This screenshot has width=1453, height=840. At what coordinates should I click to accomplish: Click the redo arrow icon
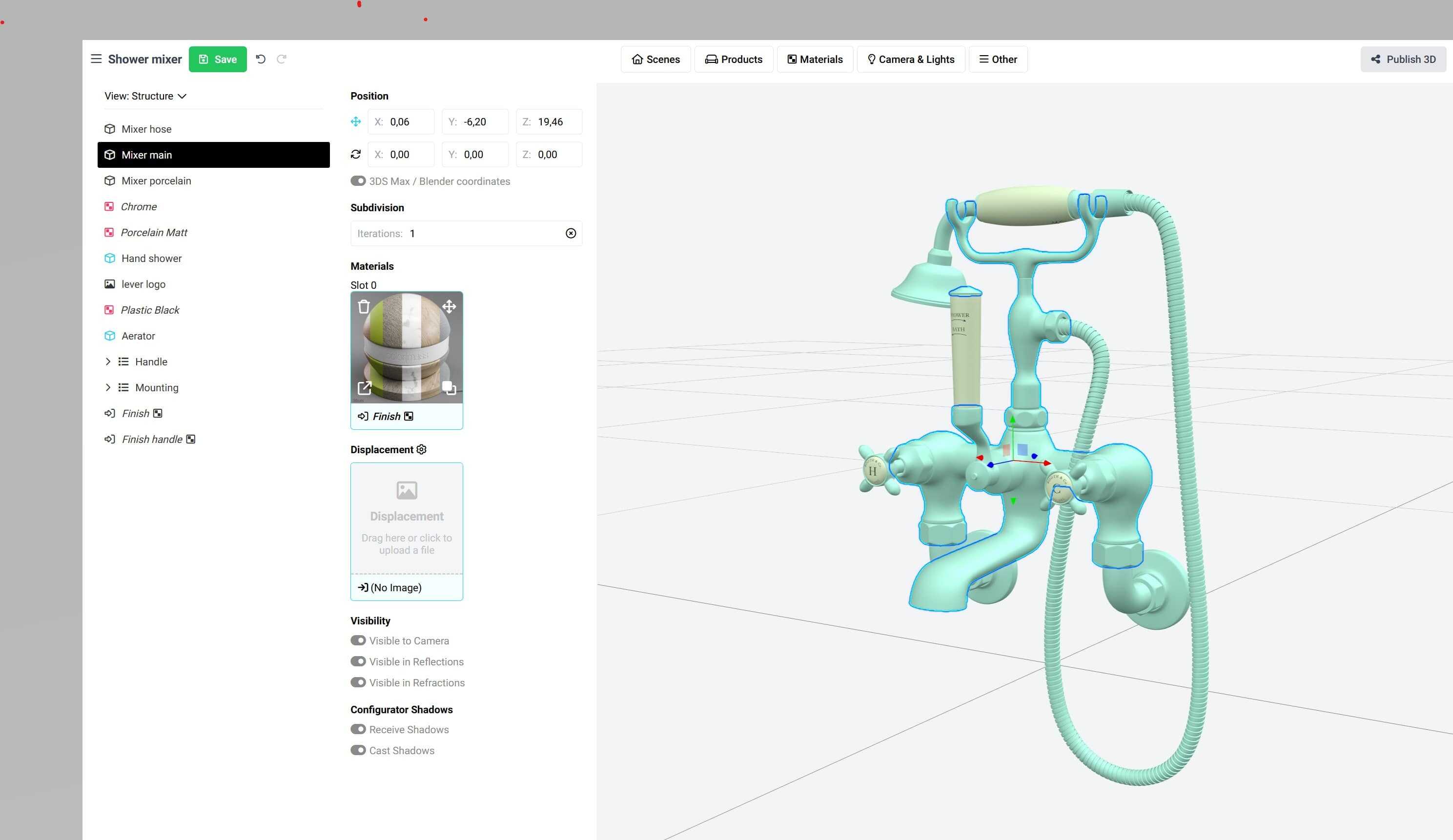point(281,59)
